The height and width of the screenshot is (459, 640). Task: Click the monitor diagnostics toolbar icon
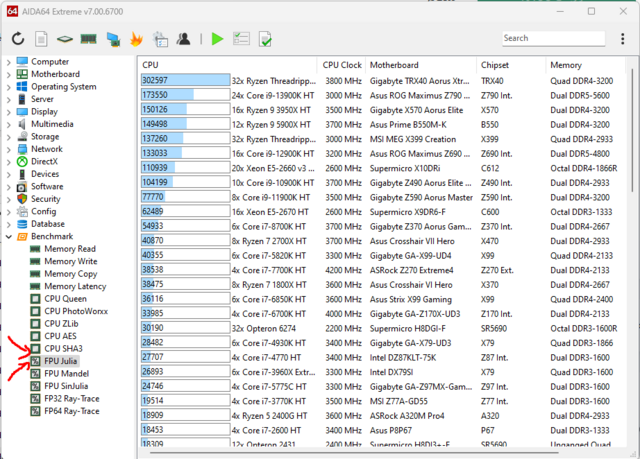[x=112, y=39]
